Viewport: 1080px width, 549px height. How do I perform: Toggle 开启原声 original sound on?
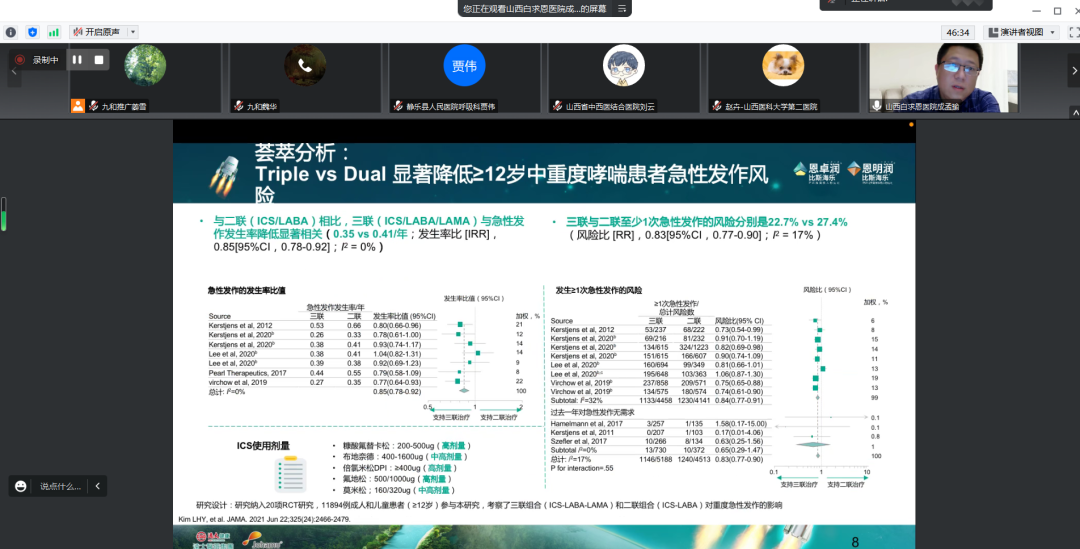point(95,32)
